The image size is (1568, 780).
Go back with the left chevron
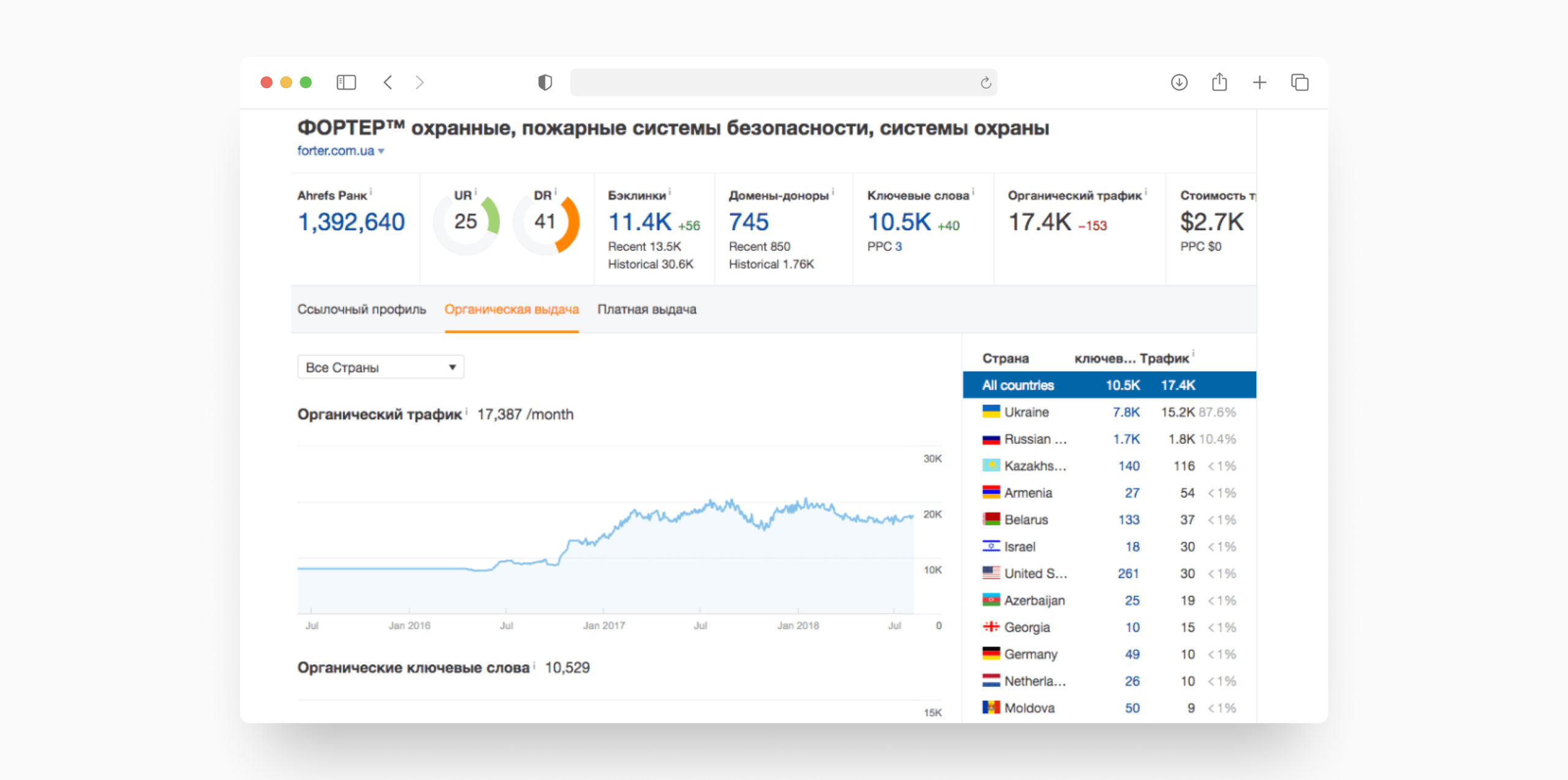388,82
